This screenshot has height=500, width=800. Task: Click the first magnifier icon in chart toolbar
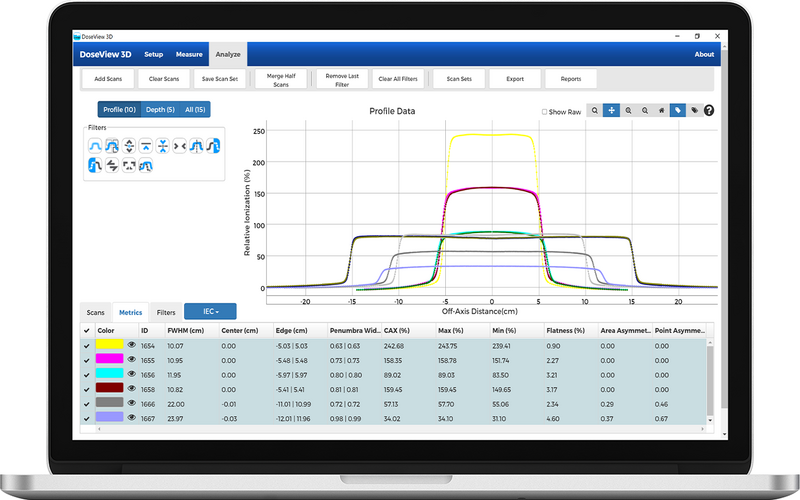coord(595,110)
